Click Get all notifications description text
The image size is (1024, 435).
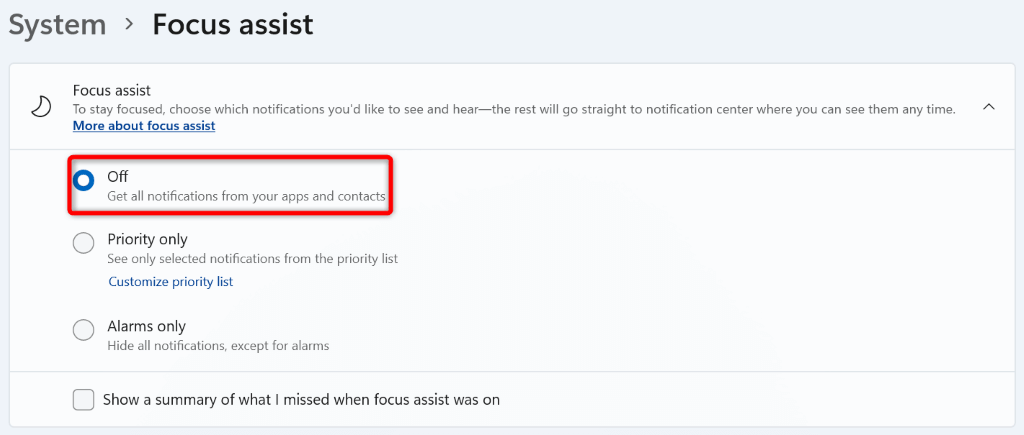click(246, 196)
